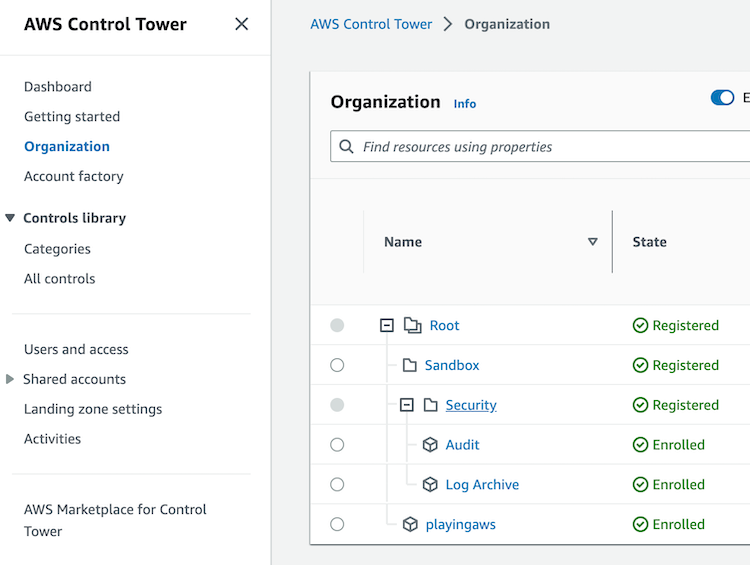Open the Root link

444,325
